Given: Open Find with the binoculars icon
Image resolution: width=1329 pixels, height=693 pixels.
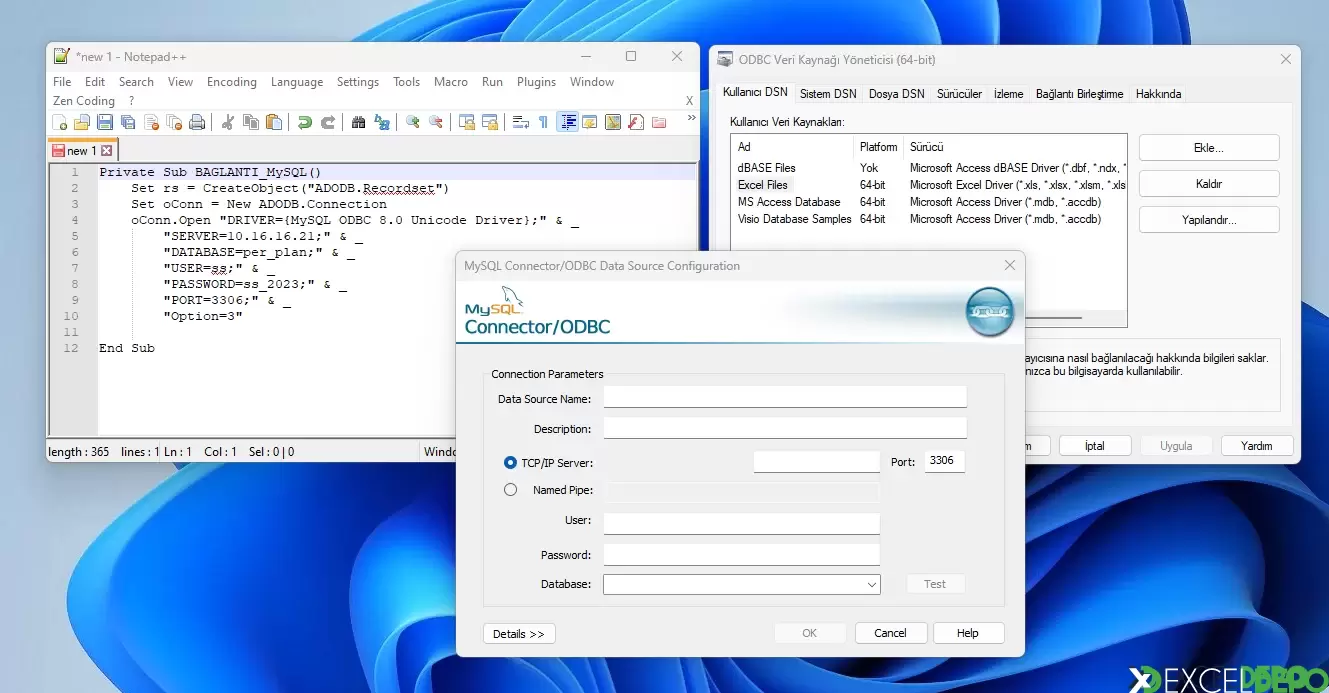Looking at the screenshot, I should 359,123.
